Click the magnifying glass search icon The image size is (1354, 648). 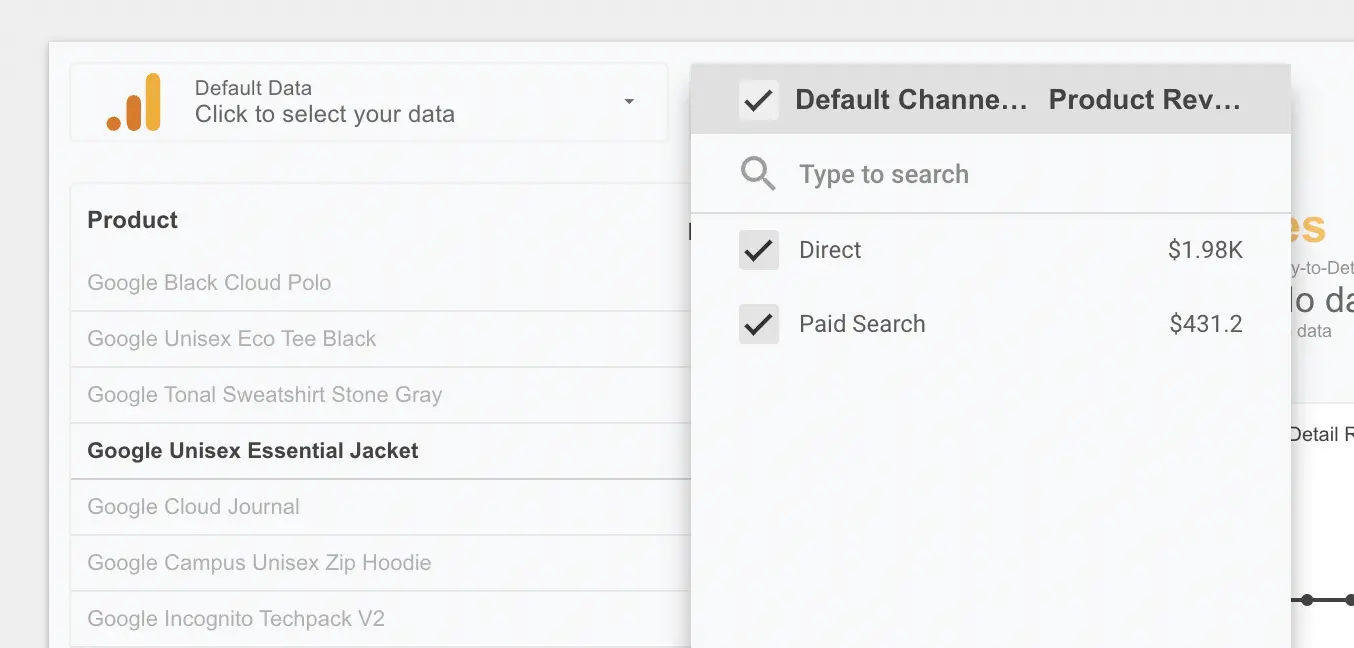[x=758, y=174]
